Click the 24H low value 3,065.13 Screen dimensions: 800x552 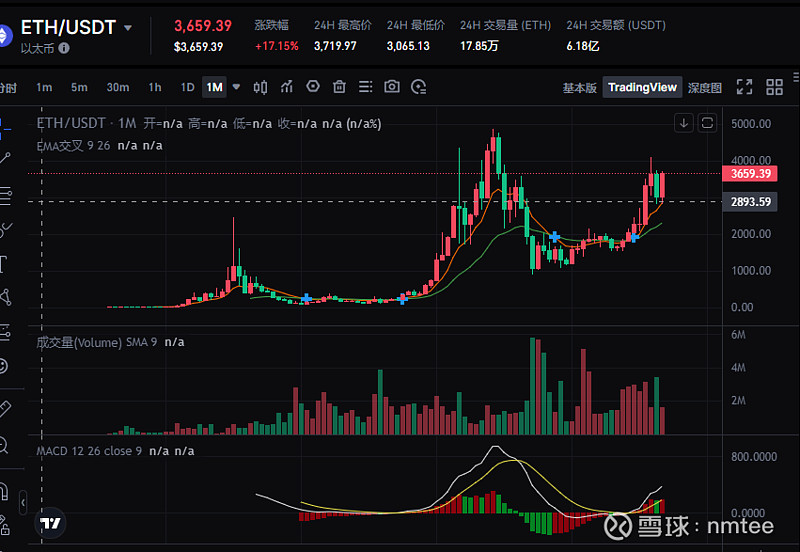click(x=408, y=46)
